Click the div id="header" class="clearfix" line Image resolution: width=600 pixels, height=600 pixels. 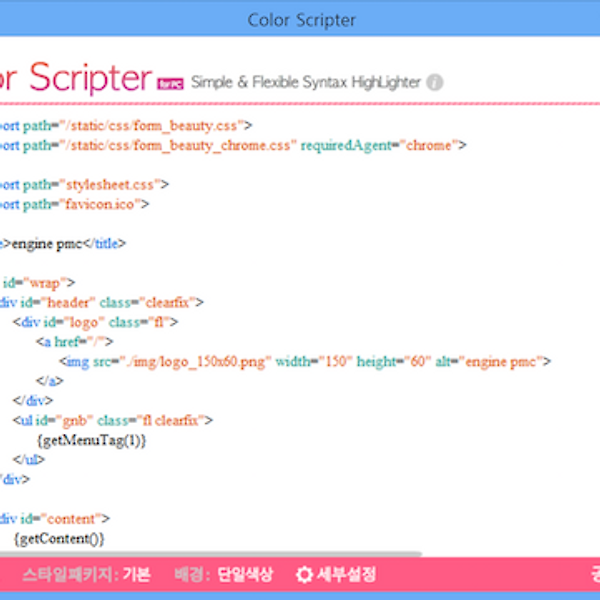[102, 303]
